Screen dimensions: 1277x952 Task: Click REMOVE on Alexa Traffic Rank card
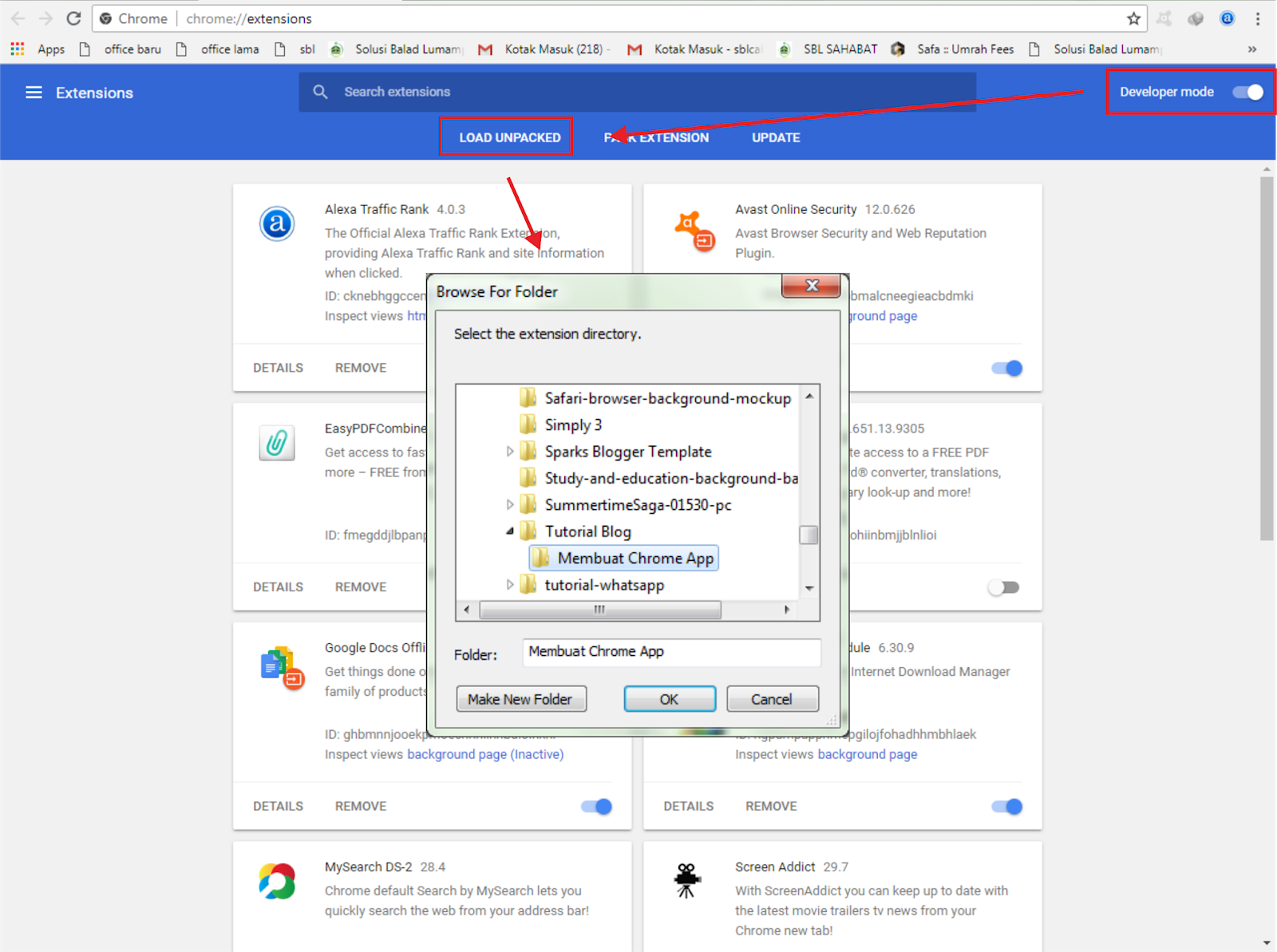click(x=361, y=368)
